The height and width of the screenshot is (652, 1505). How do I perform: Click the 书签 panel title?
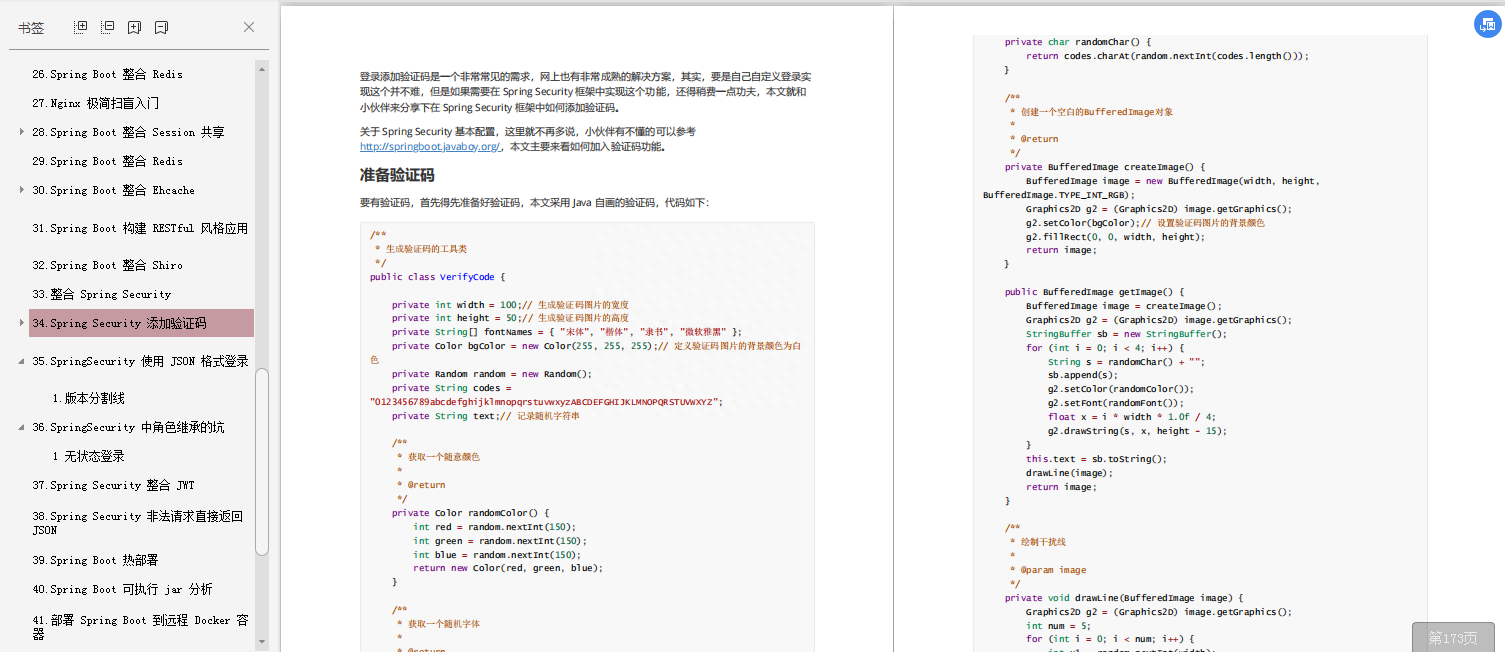(31, 27)
